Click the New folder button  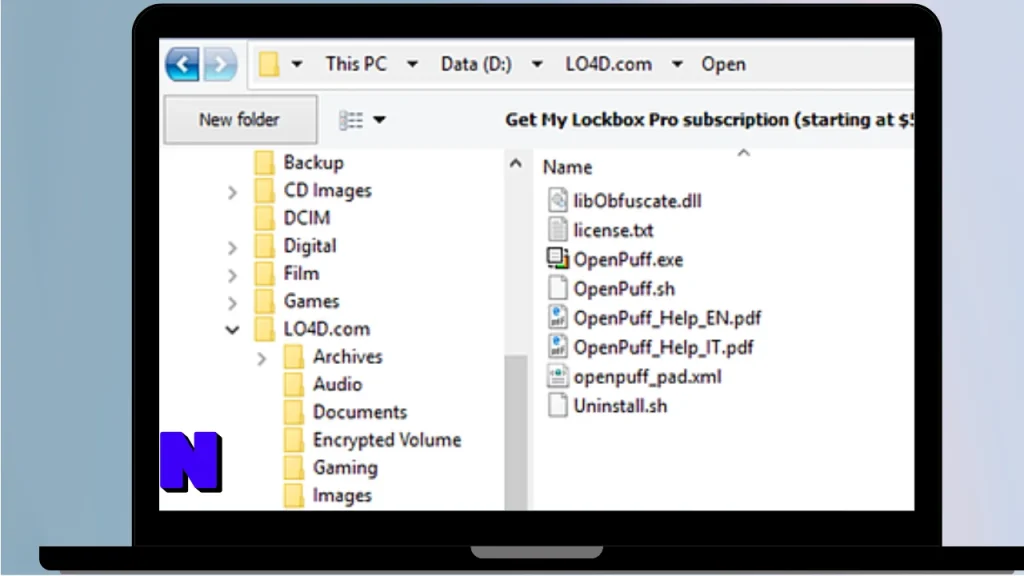coord(240,120)
